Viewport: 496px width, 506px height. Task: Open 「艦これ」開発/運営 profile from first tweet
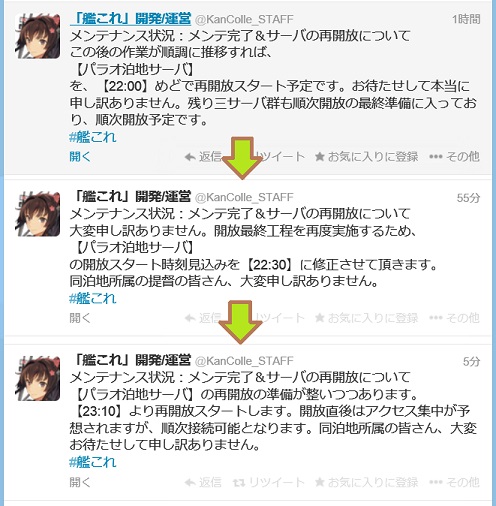coord(130,19)
